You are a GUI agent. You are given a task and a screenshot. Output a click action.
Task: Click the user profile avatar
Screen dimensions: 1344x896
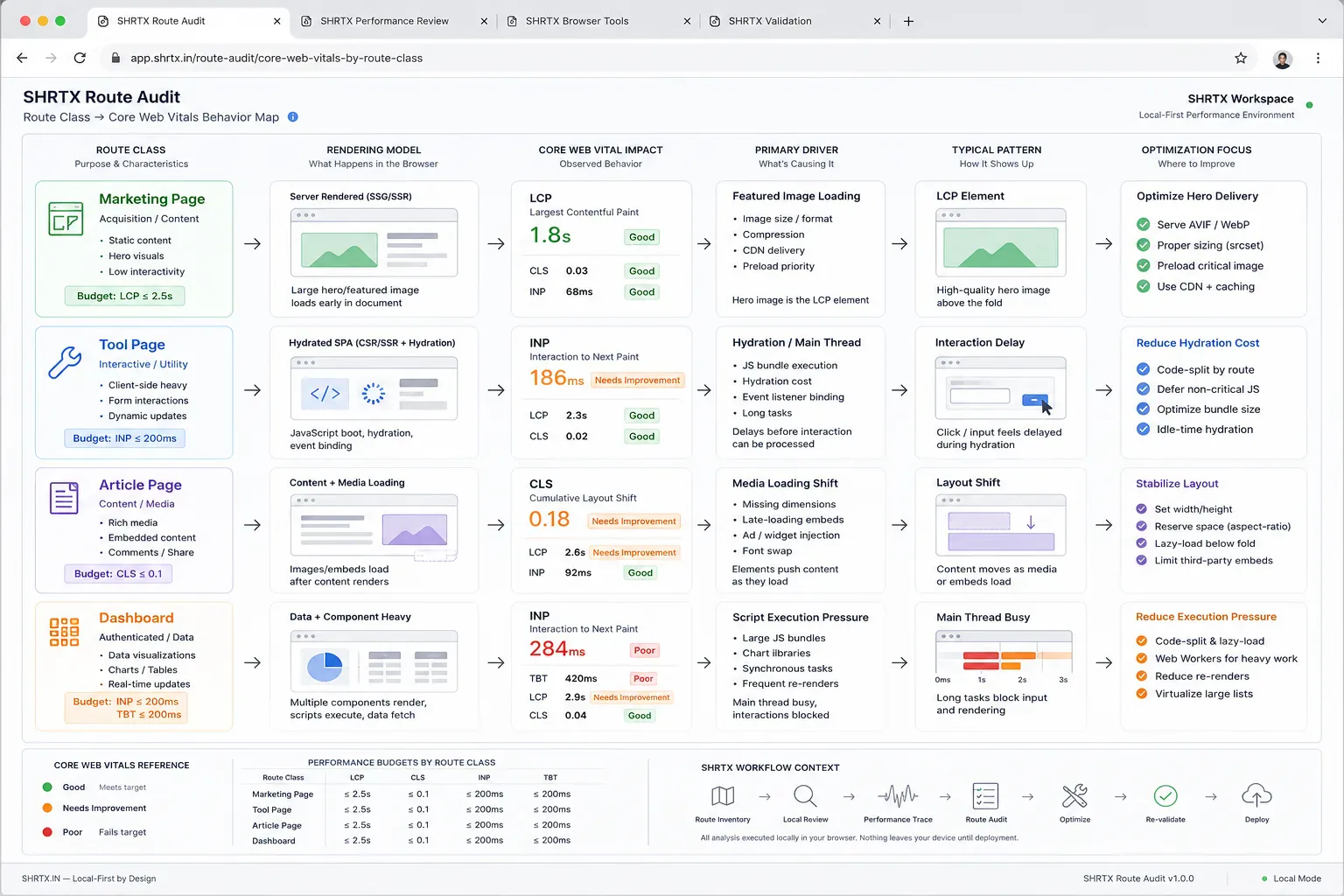(1283, 59)
